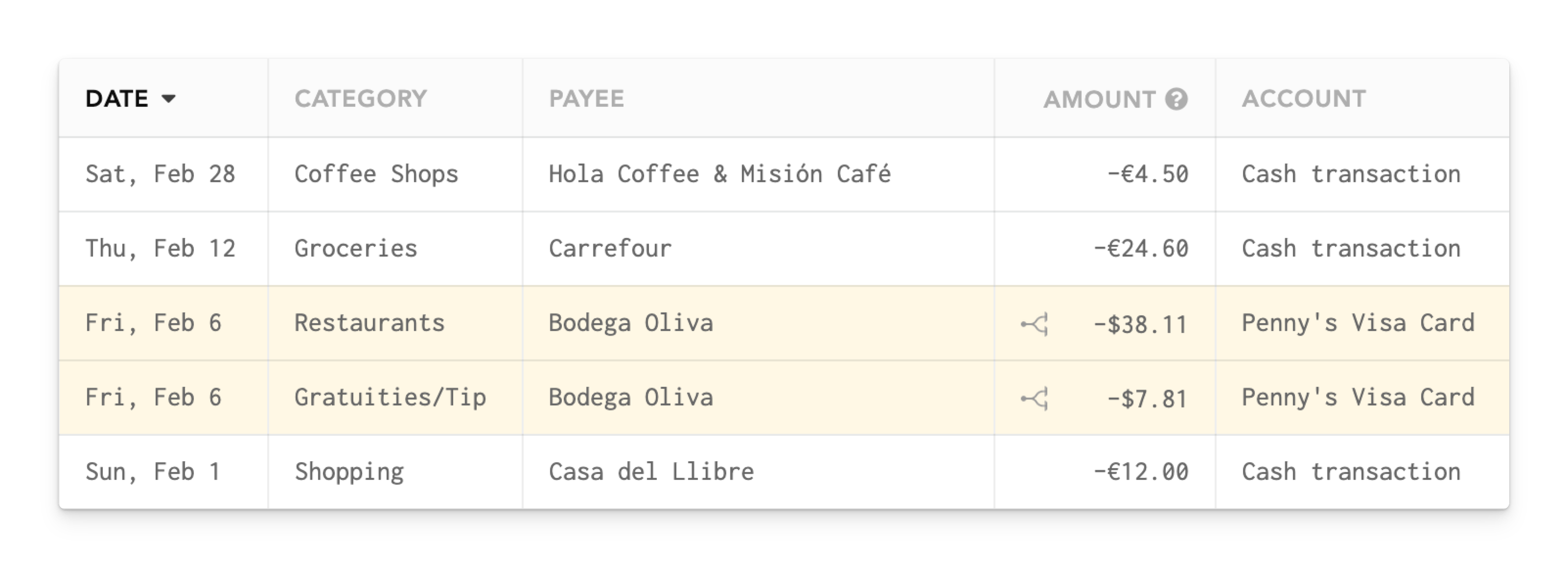This screenshot has height=568, width=1568.
Task: Edit the -$38.11 amount cell
Action: (1141, 325)
